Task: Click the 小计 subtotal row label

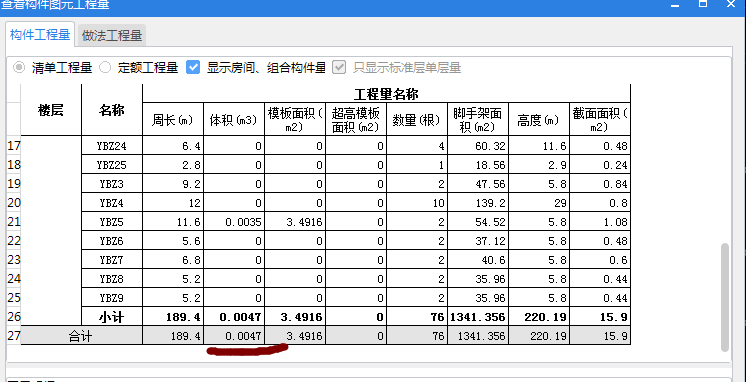Action: (x=112, y=317)
